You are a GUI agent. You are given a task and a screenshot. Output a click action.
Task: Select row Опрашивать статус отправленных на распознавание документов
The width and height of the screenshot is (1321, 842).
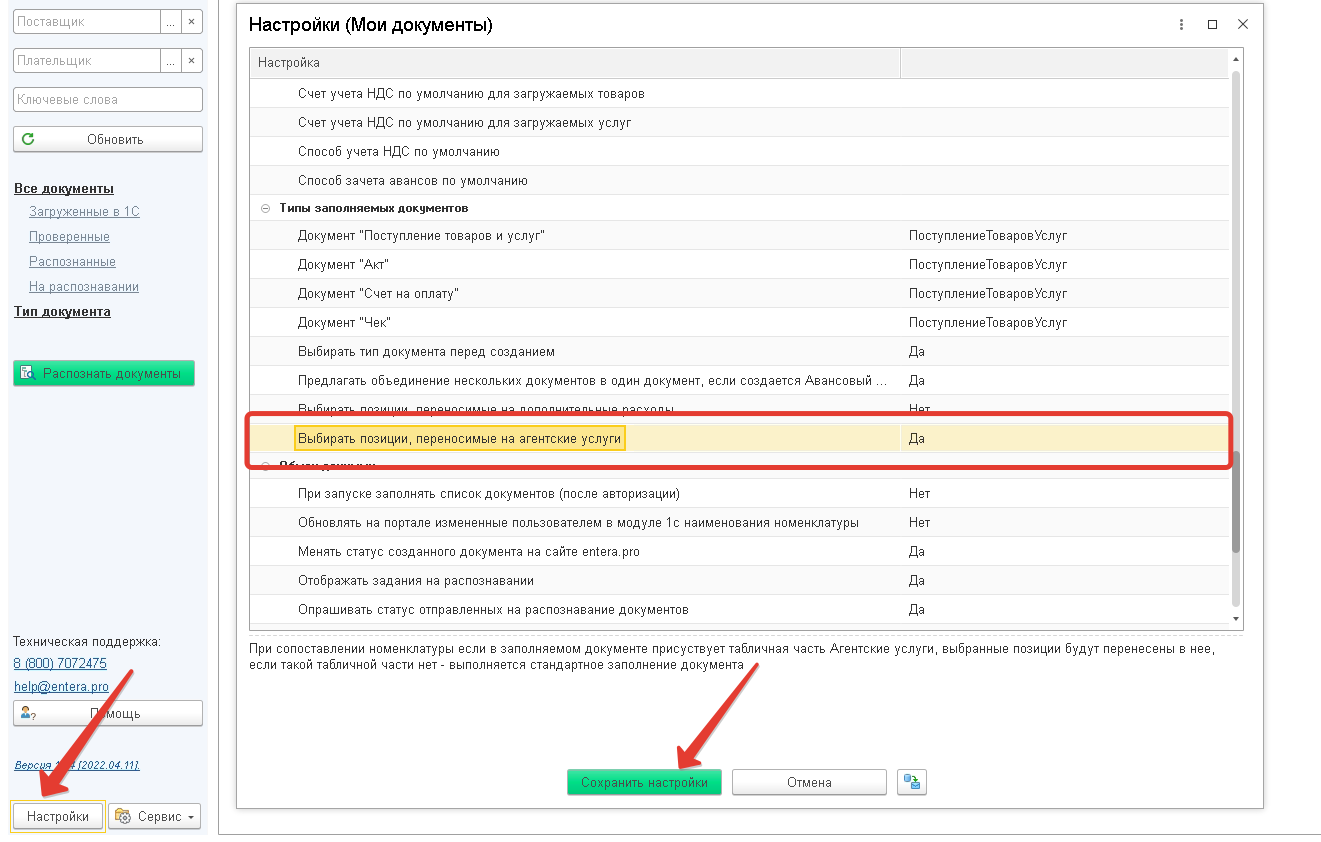pos(739,610)
